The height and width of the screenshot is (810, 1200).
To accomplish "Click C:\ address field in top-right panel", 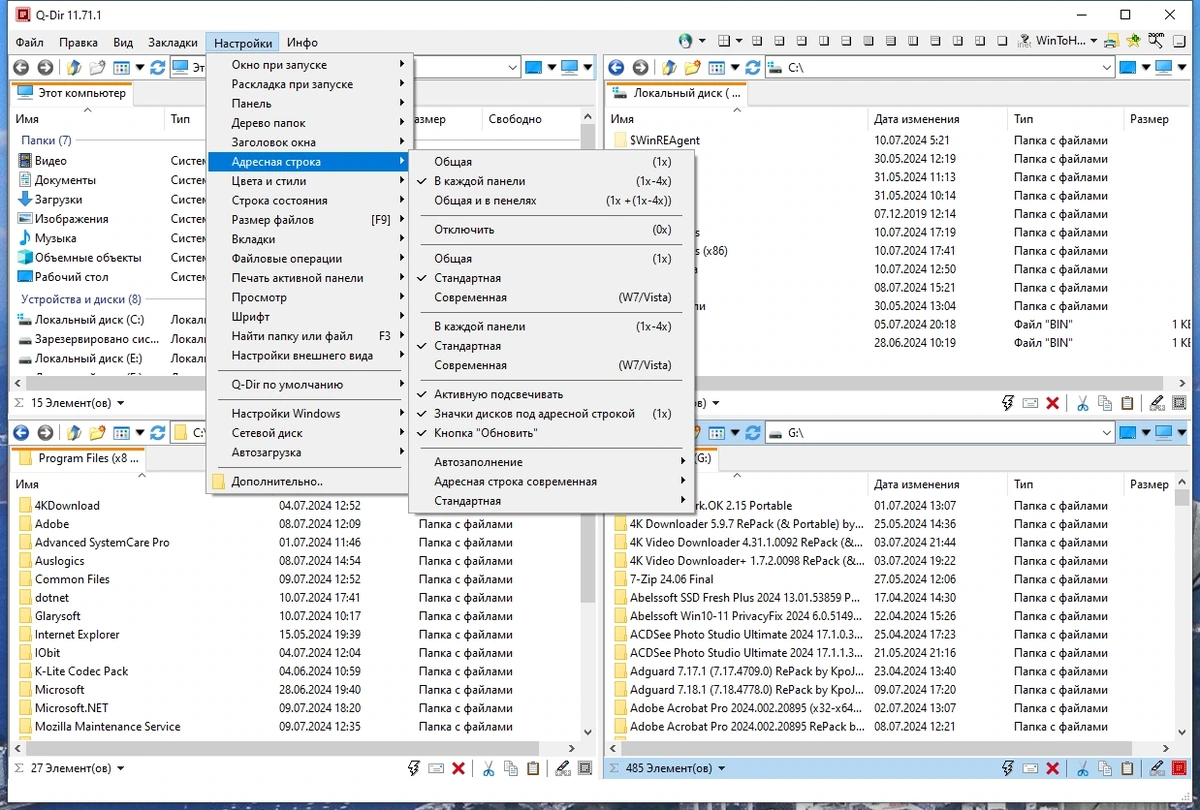I will tap(940, 68).
